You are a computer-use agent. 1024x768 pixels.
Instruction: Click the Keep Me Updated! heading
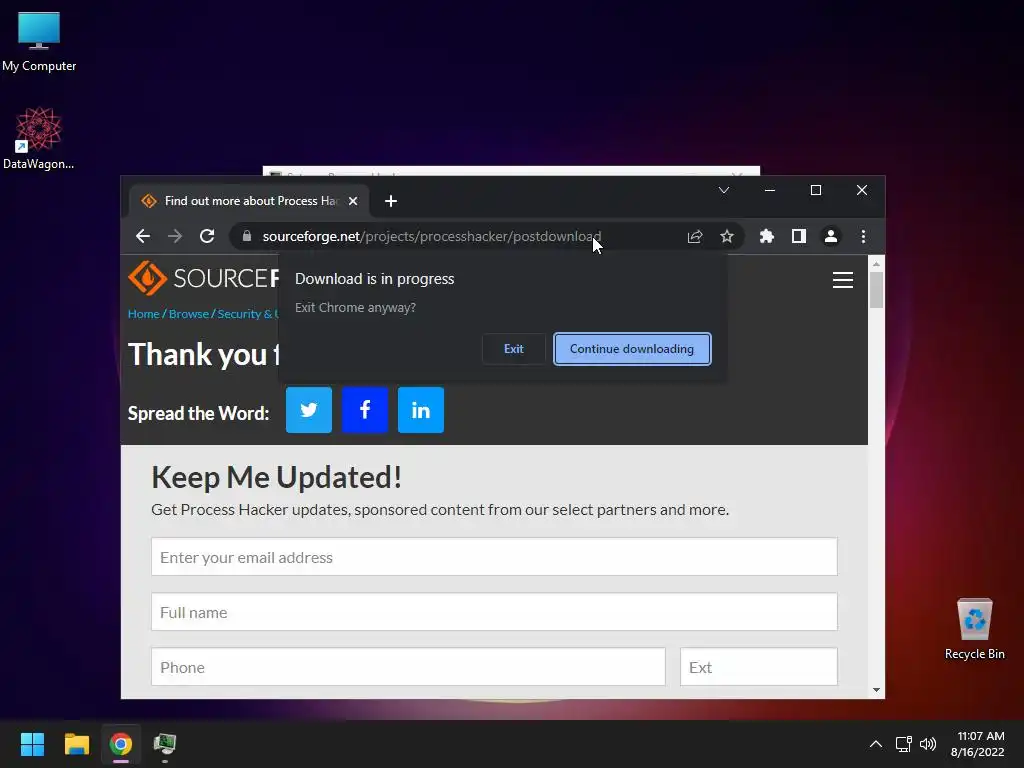pyautogui.click(x=276, y=477)
